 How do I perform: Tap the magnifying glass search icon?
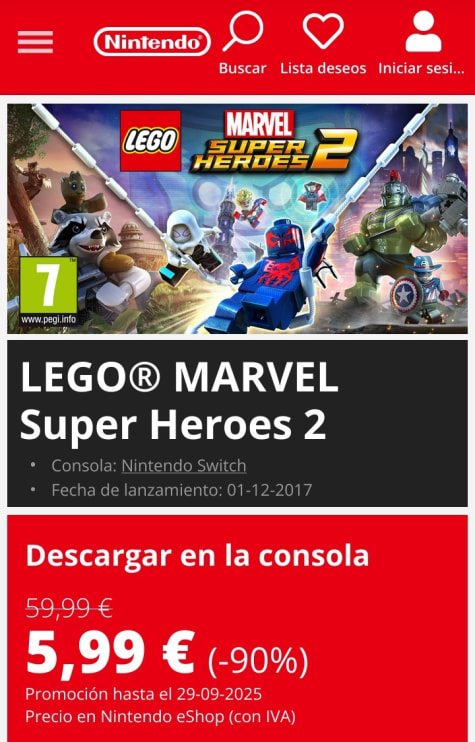point(243,31)
